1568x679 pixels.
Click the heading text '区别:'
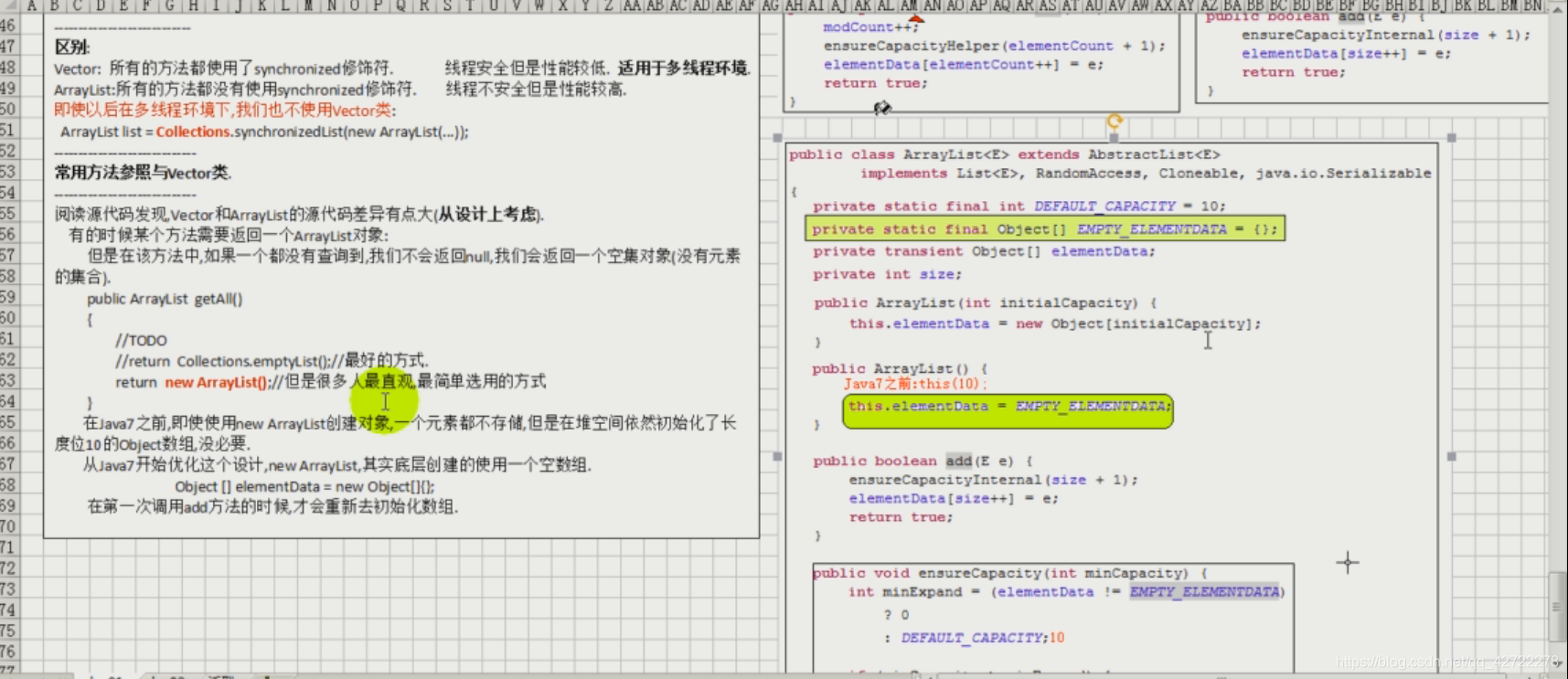(72, 48)
